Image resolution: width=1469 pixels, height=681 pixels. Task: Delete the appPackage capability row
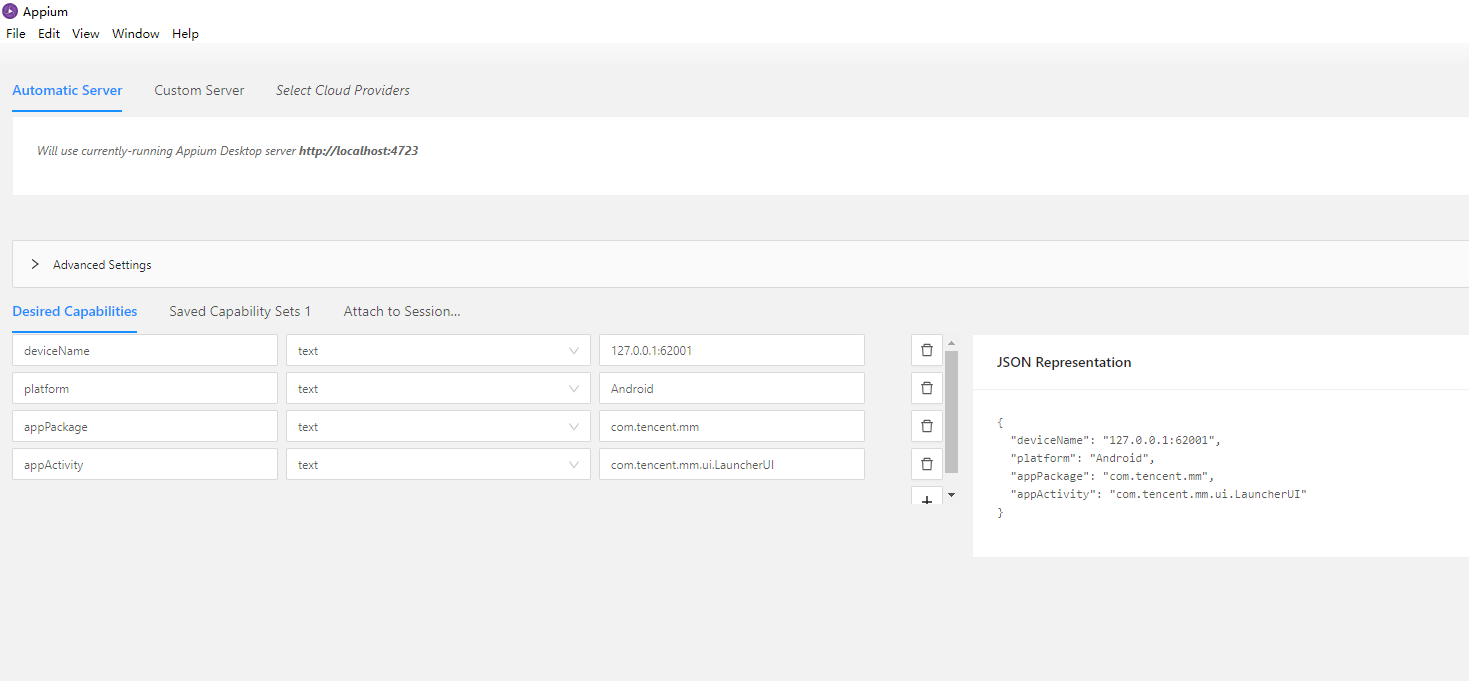click(x=927, y=426)
